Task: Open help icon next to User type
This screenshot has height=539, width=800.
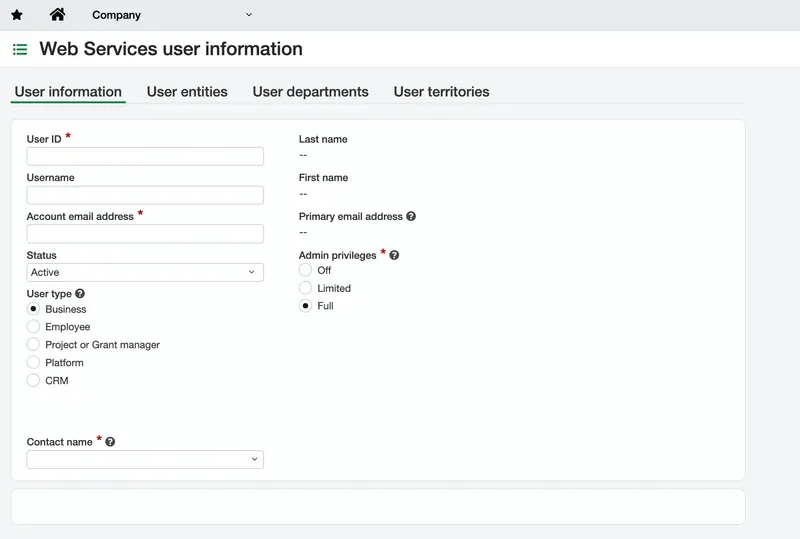Action: (80, 293)
